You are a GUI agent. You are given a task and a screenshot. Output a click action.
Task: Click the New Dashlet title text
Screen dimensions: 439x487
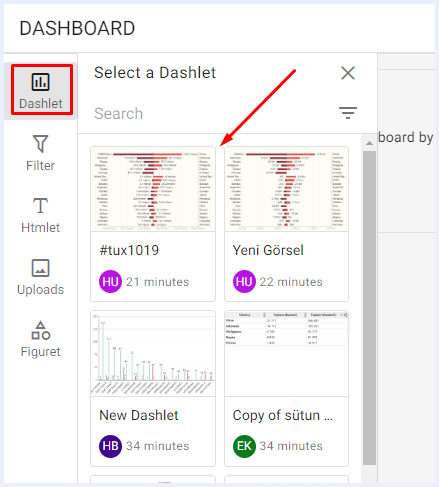pyautogui.click(x=139, y=415)
